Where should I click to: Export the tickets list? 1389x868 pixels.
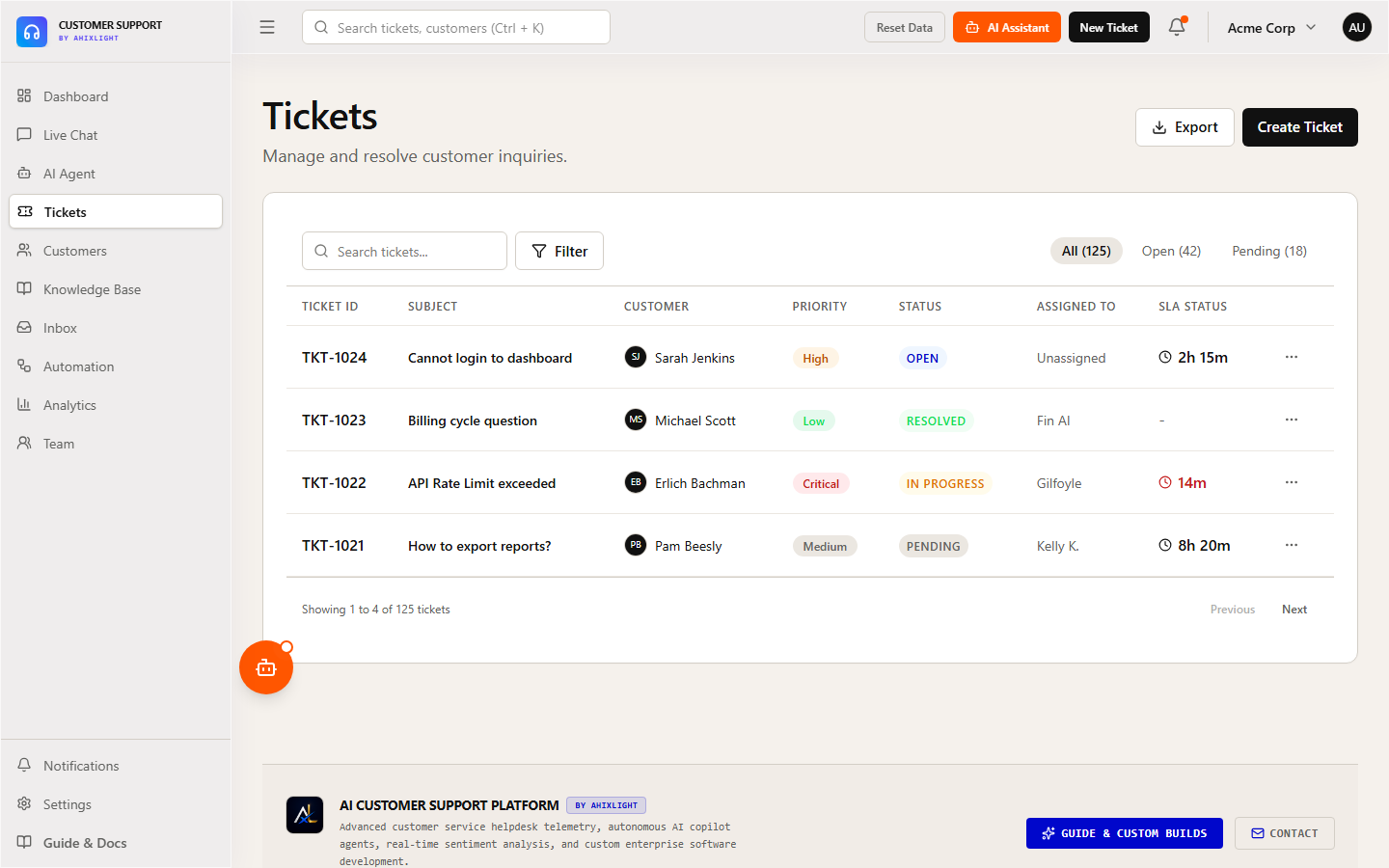pyautogui.click(x=1185, y=127)
